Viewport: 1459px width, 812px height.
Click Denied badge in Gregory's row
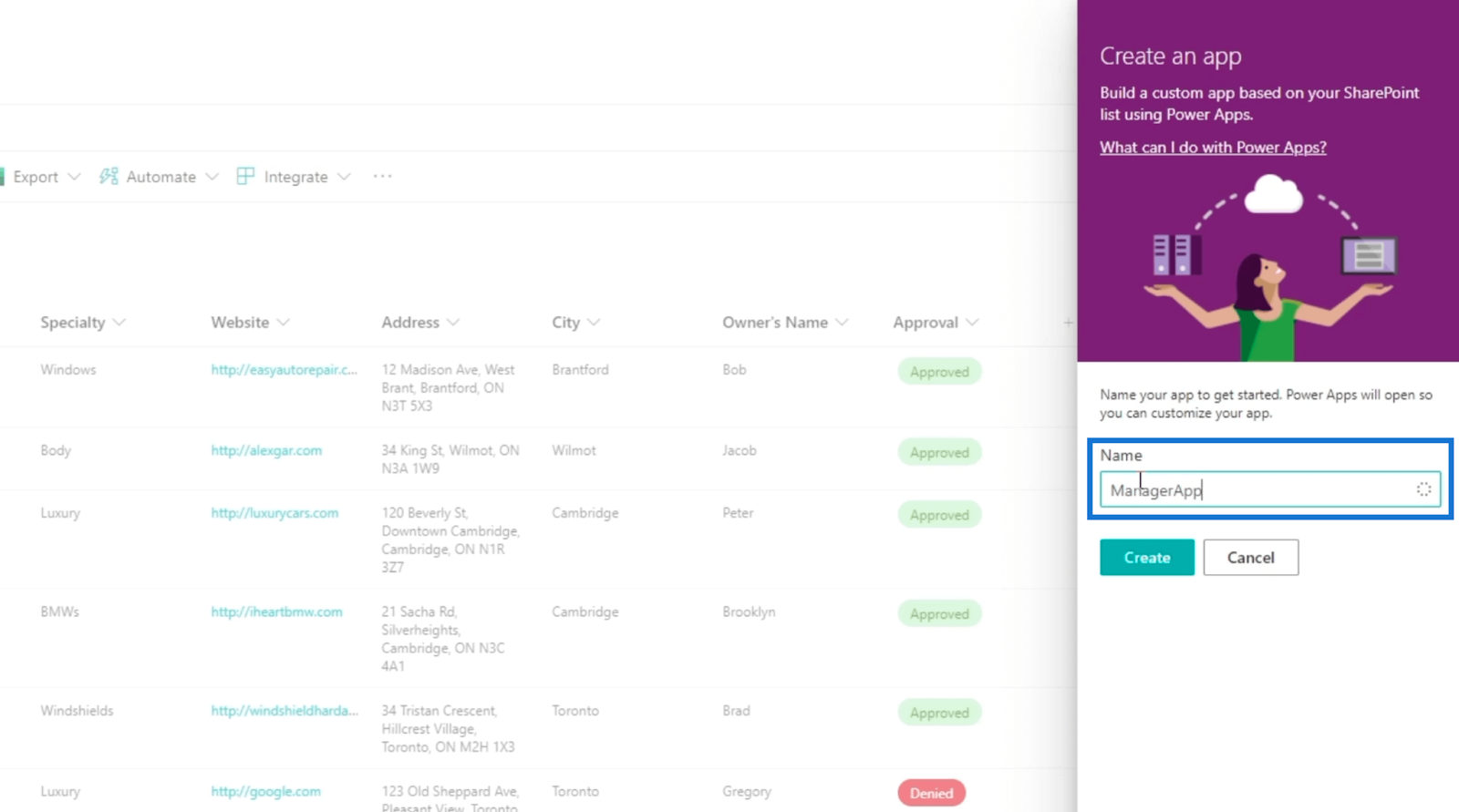[x=931, y=793]
